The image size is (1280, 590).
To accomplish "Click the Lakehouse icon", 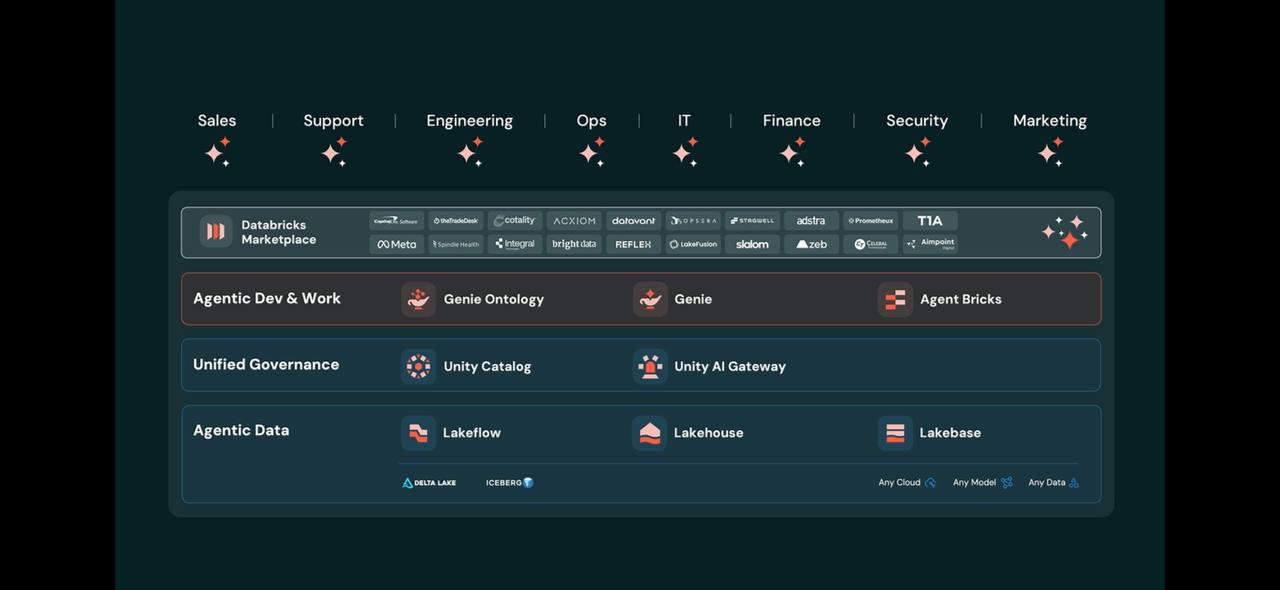I will (x=650, y=433).
